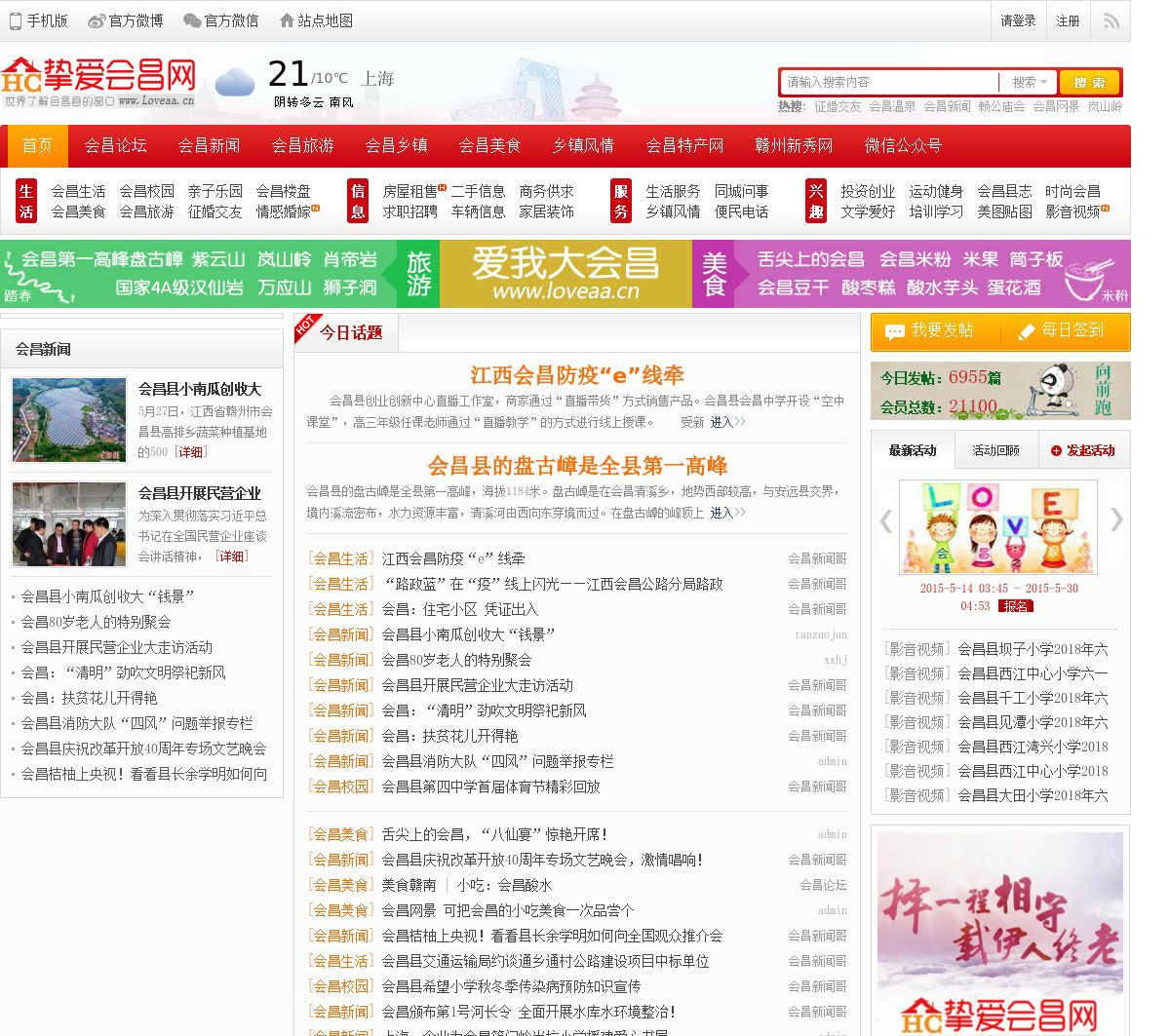Open the 请登录 login link
The width and height of the screenshot is (1170, 1036).
[1018, 20]
